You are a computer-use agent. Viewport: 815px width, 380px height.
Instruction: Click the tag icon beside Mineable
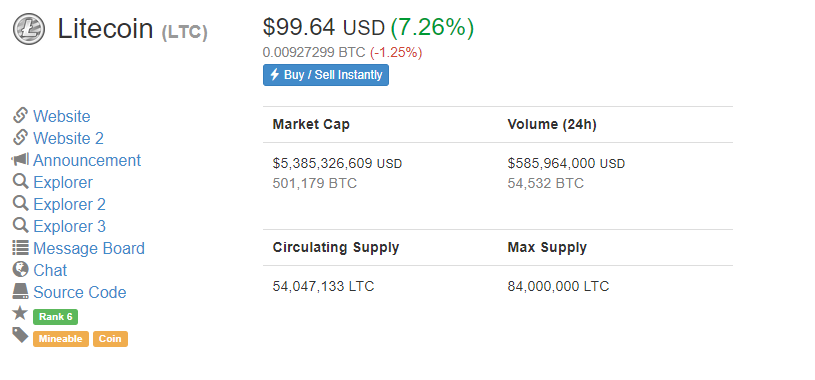click(20, 335)
